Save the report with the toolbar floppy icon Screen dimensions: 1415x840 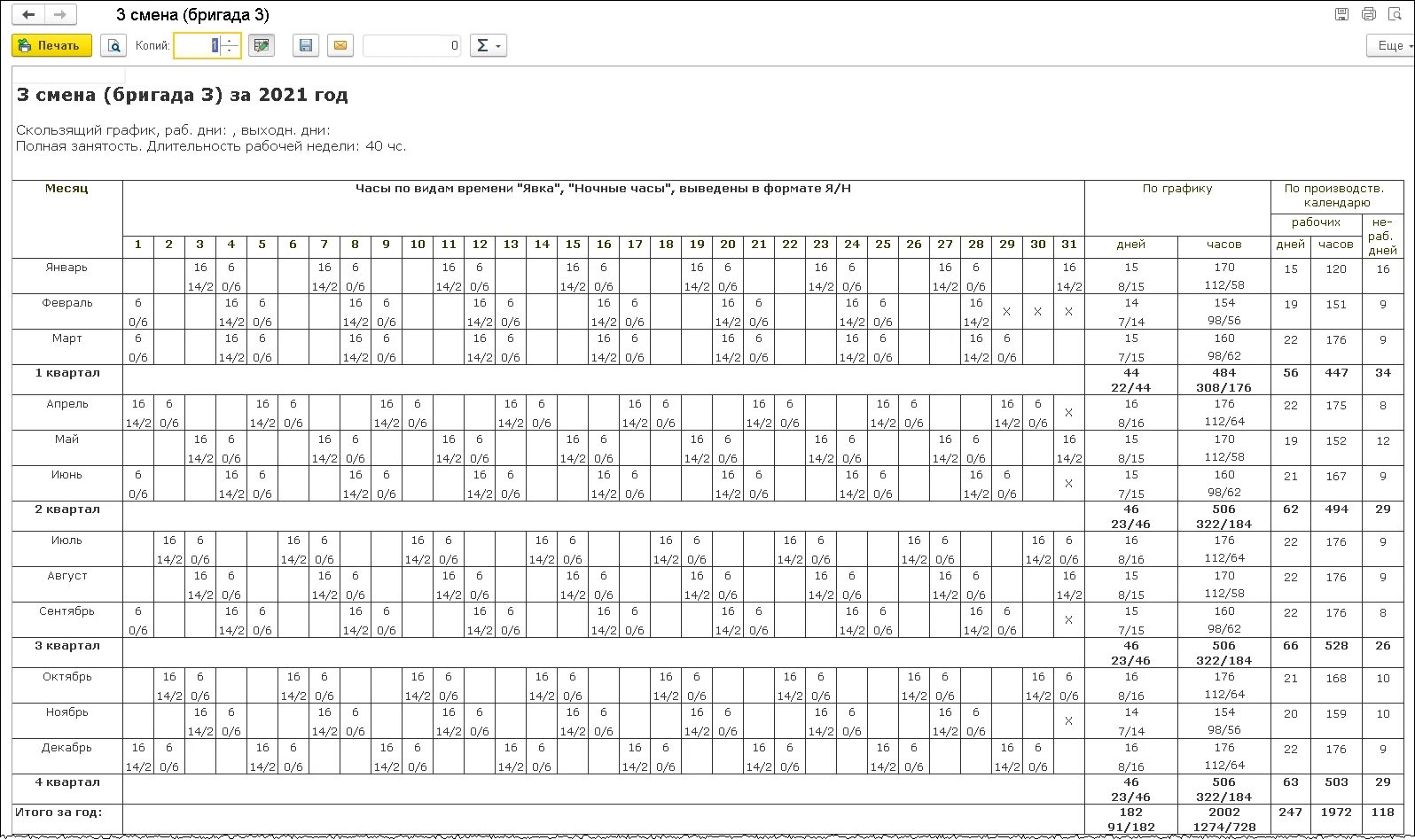[x=306, y=45]
